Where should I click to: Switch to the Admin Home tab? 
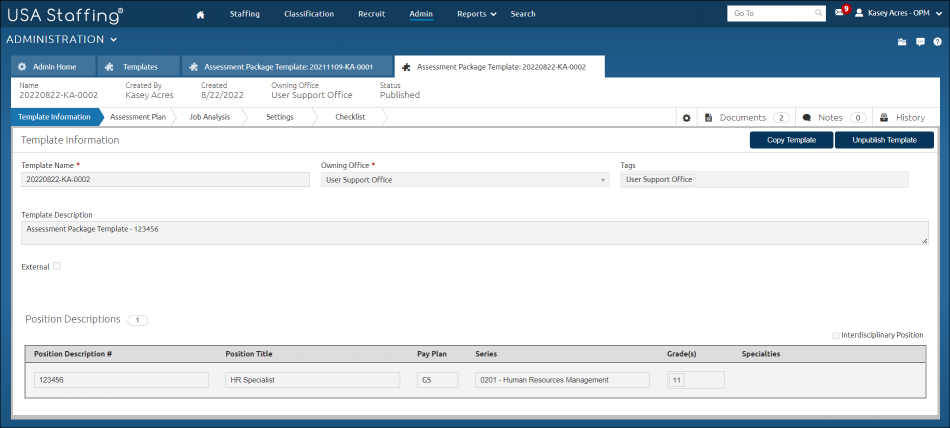pos(53,67)
